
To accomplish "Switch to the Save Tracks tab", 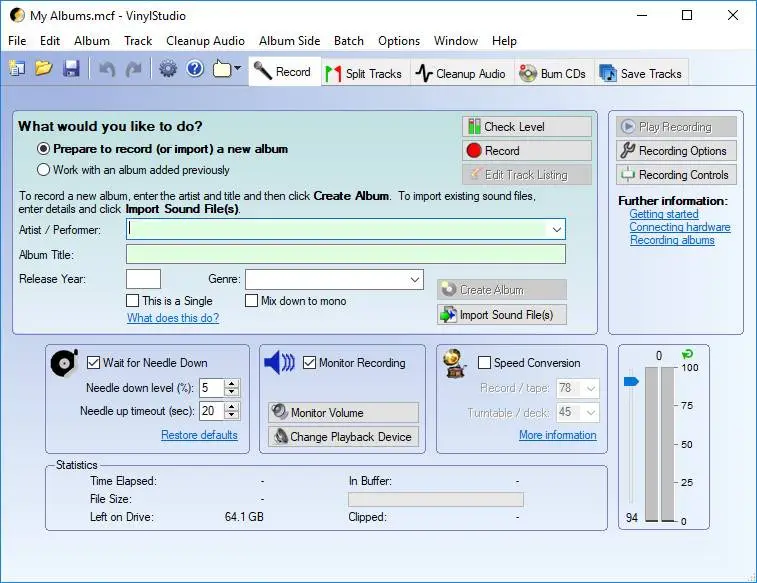I will coord(641,73).
